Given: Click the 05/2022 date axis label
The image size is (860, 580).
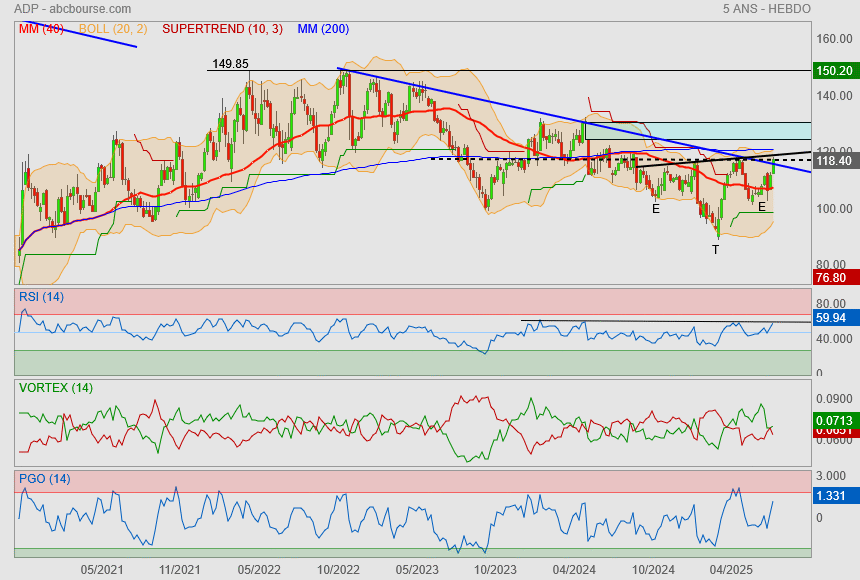Looking at the screenshot, I should point(259,570).
